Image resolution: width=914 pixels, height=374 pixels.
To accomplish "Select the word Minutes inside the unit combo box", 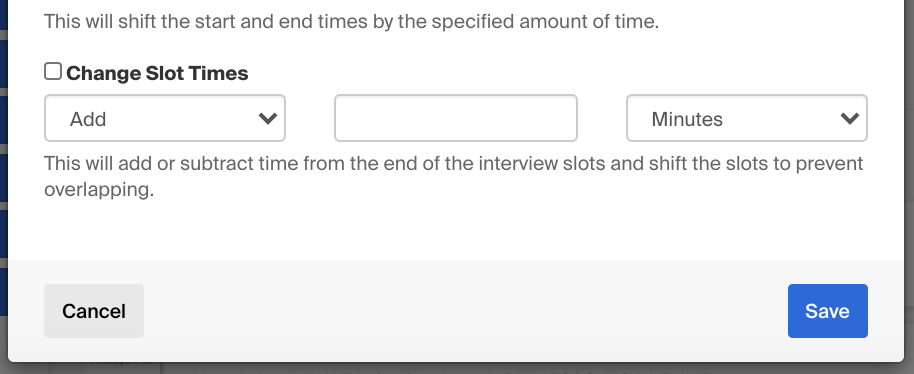I will tap(687, 119).
